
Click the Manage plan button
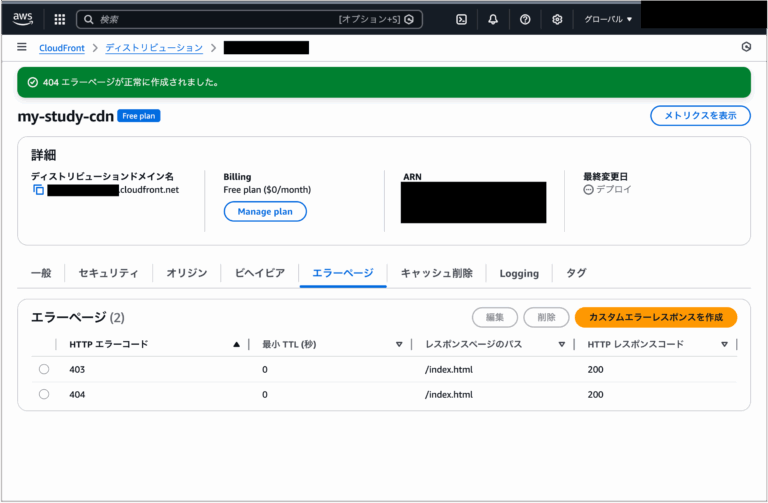pyautogui.click(x=264, y=211)
